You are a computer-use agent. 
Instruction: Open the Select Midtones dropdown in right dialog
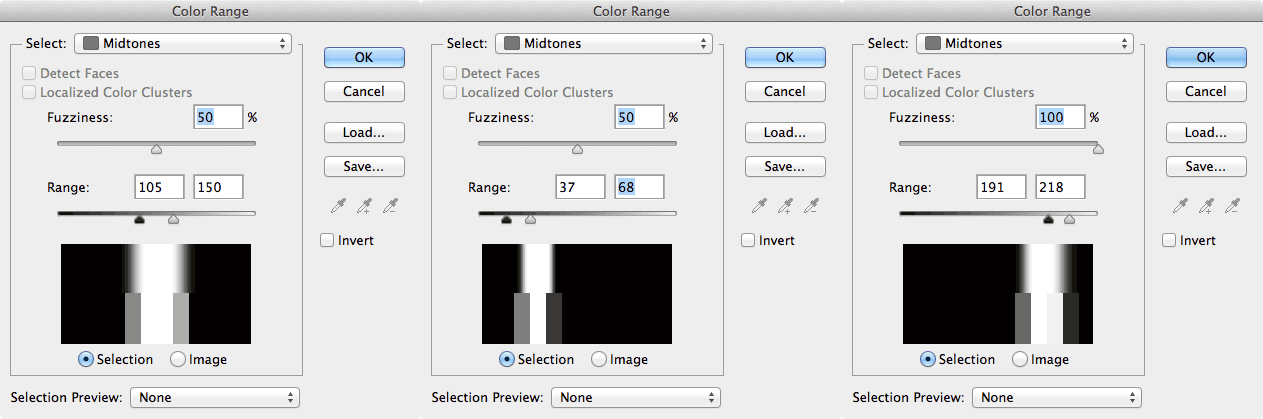point(1027,43)
